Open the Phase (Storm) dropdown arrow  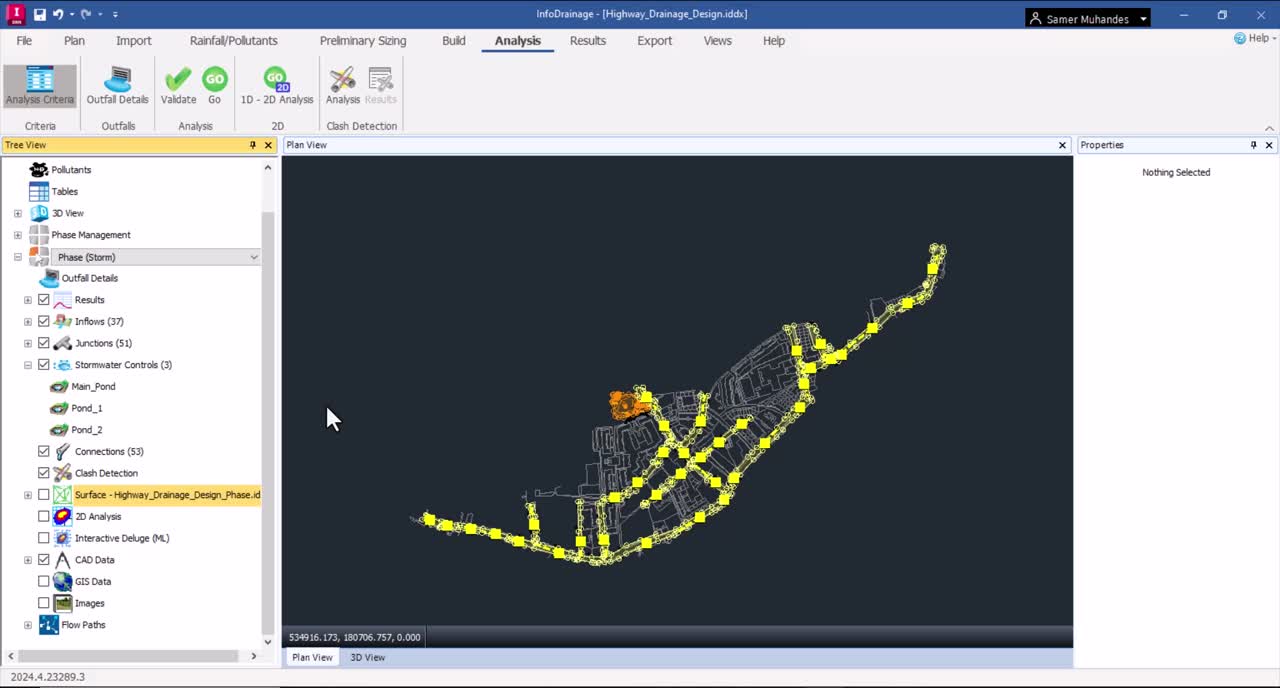tap(254, 257)
